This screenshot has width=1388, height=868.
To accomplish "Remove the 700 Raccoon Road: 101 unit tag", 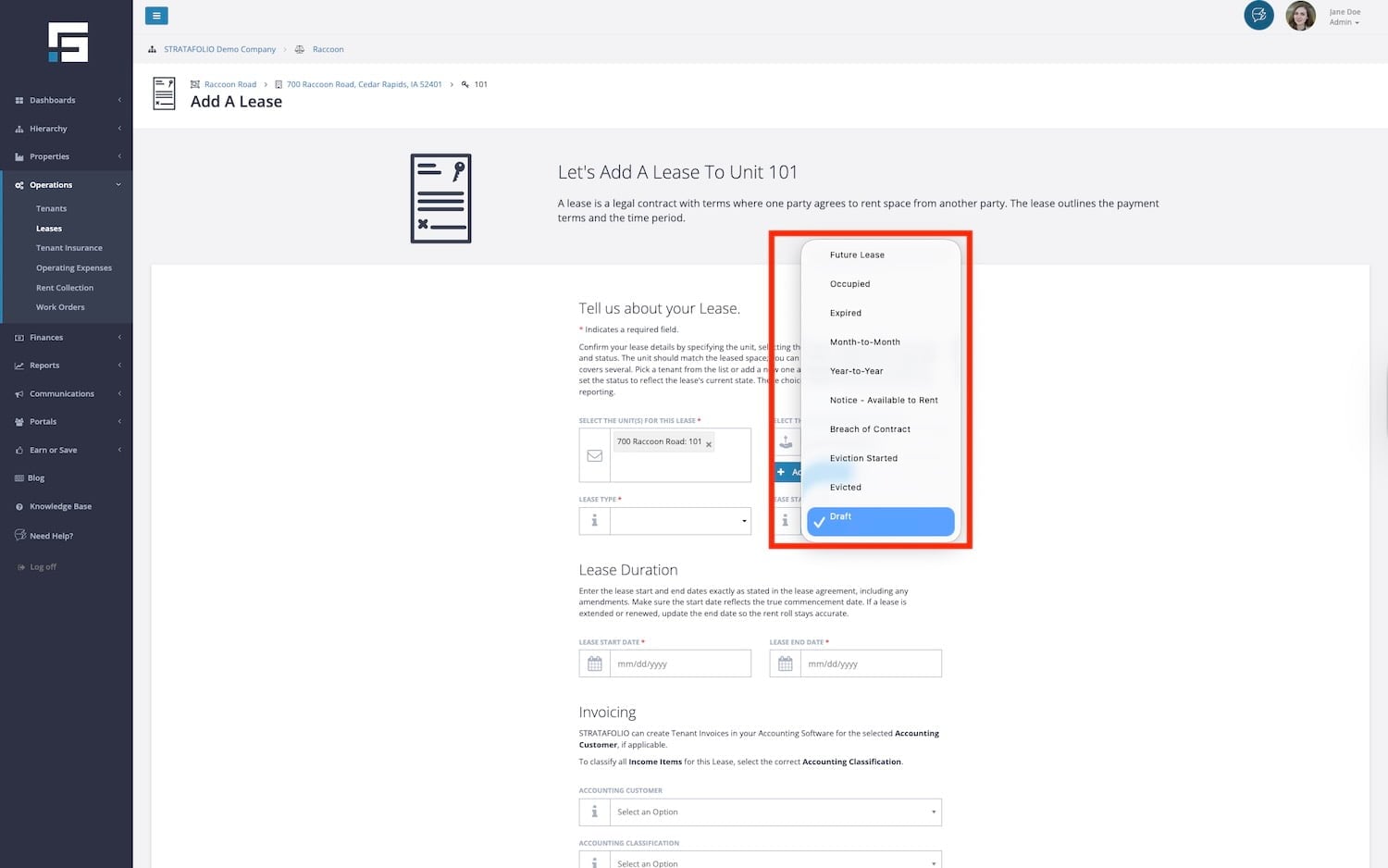I will (x=709, y=445).
